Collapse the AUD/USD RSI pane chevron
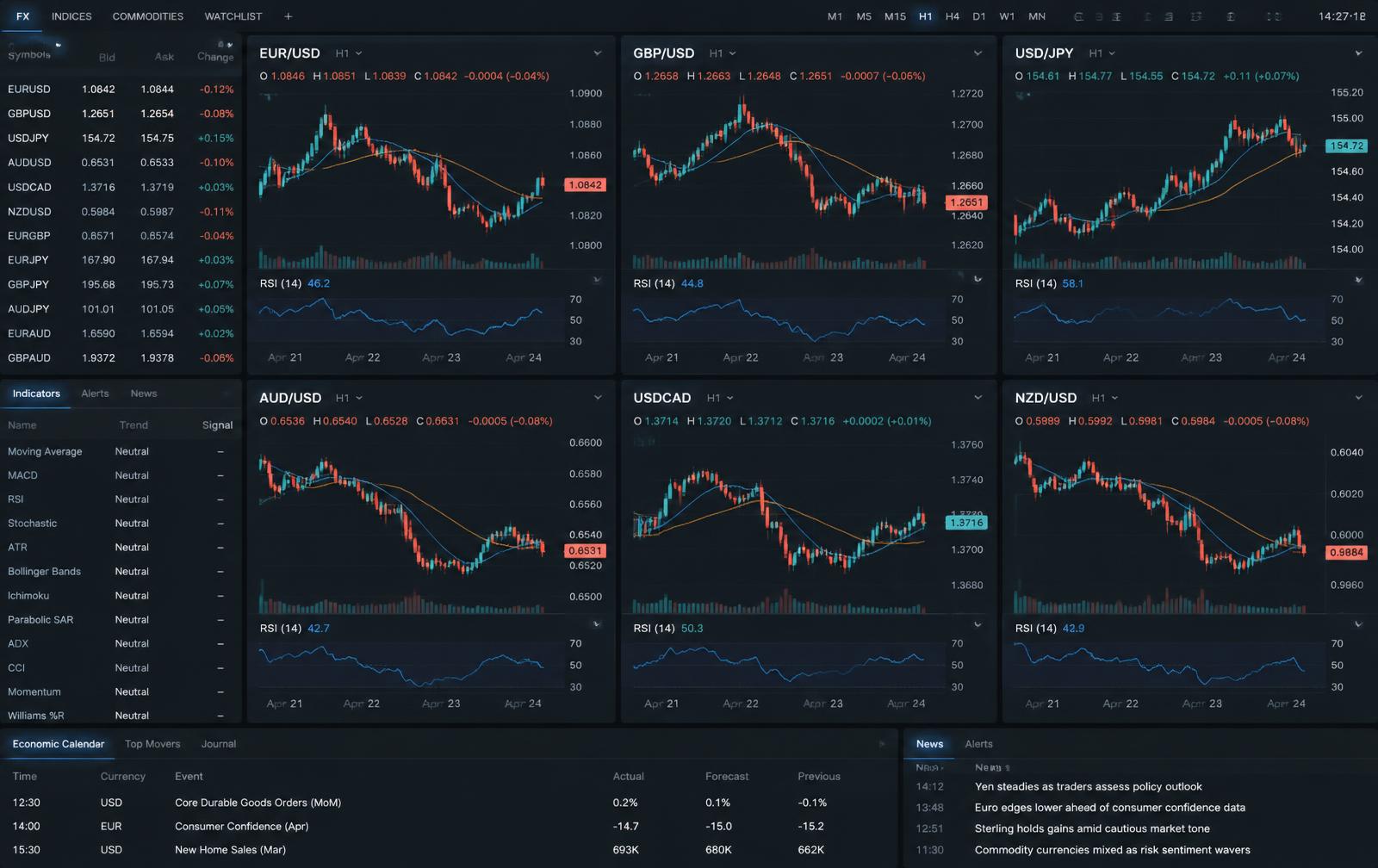1378x868 pixels. click(x=597, y=623)
